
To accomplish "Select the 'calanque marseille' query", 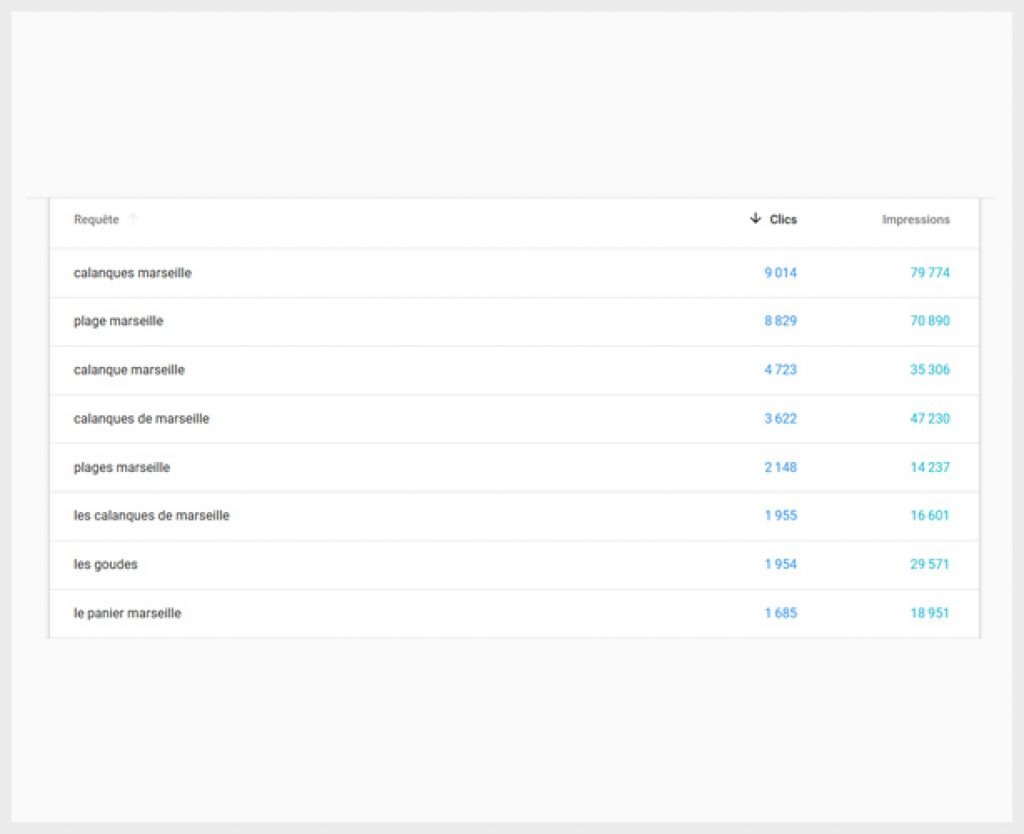I will pyautogui.click(x=129, y=370).
